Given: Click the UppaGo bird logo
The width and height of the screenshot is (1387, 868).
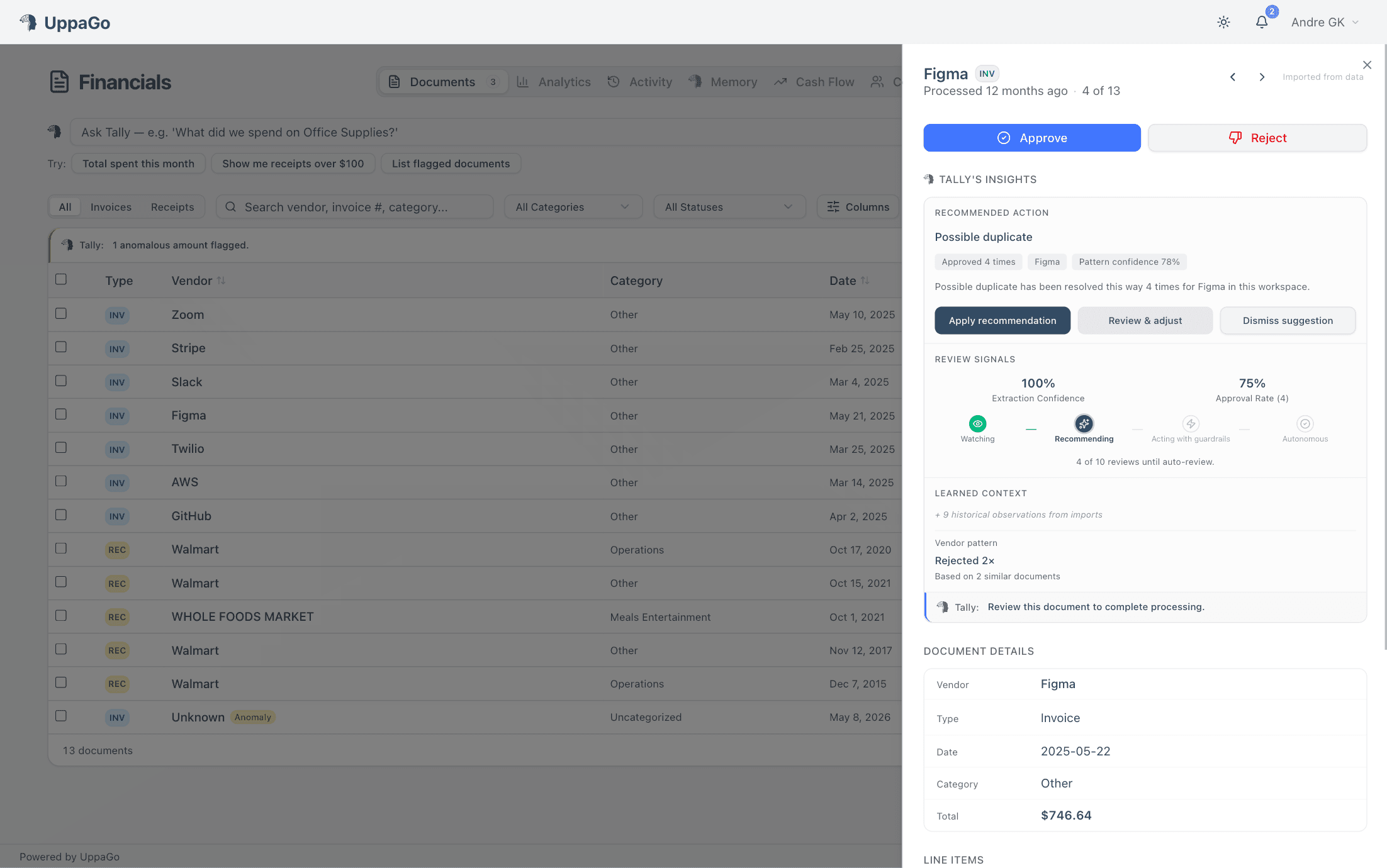Looking at the screenshot, I should [28, 22].
